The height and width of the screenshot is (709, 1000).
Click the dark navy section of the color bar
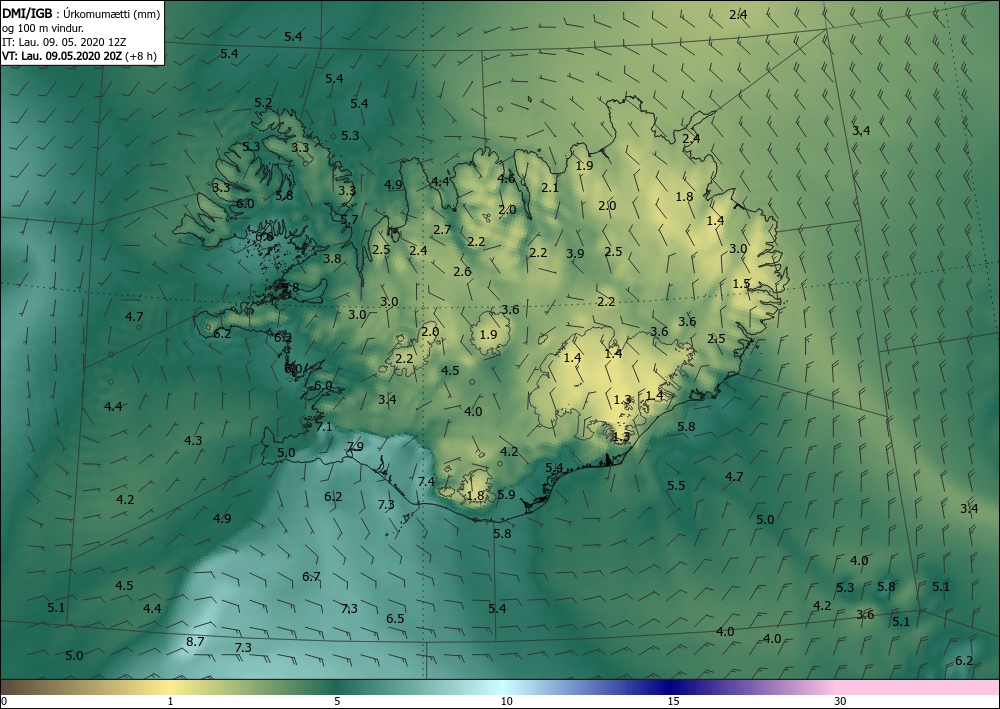tap(670, 687)
